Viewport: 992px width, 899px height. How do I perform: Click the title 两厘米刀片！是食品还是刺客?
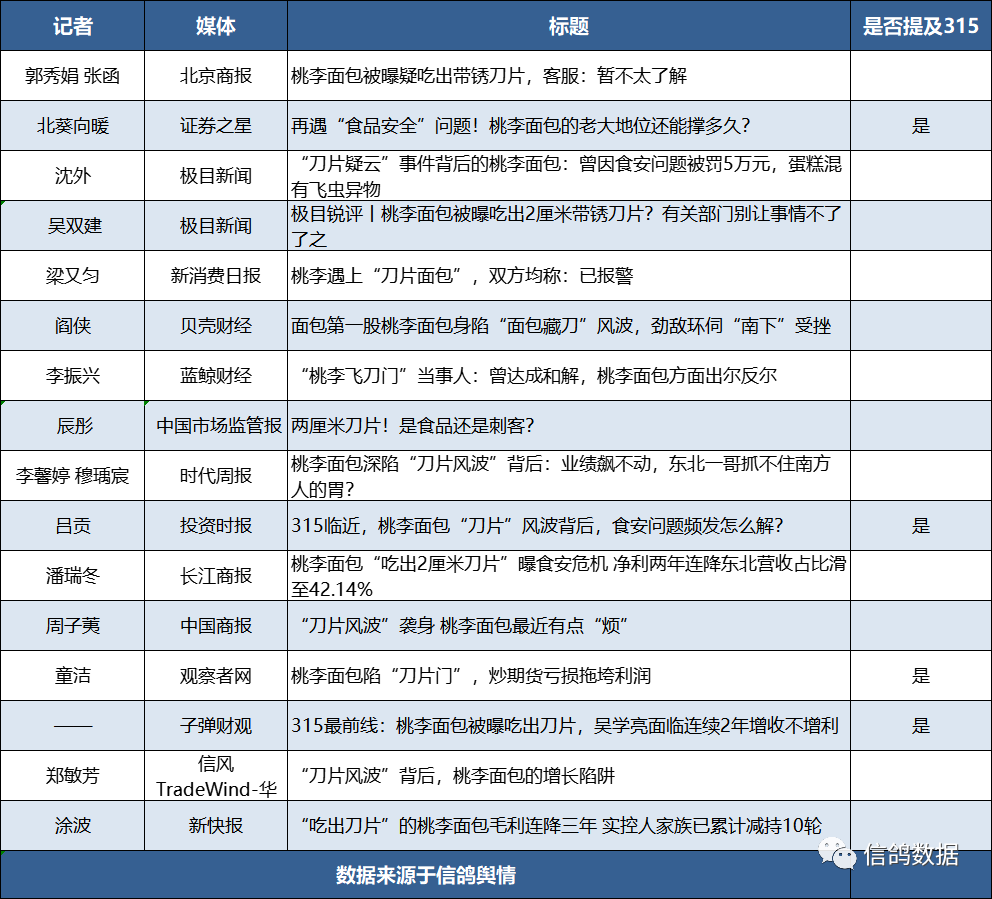569,426
